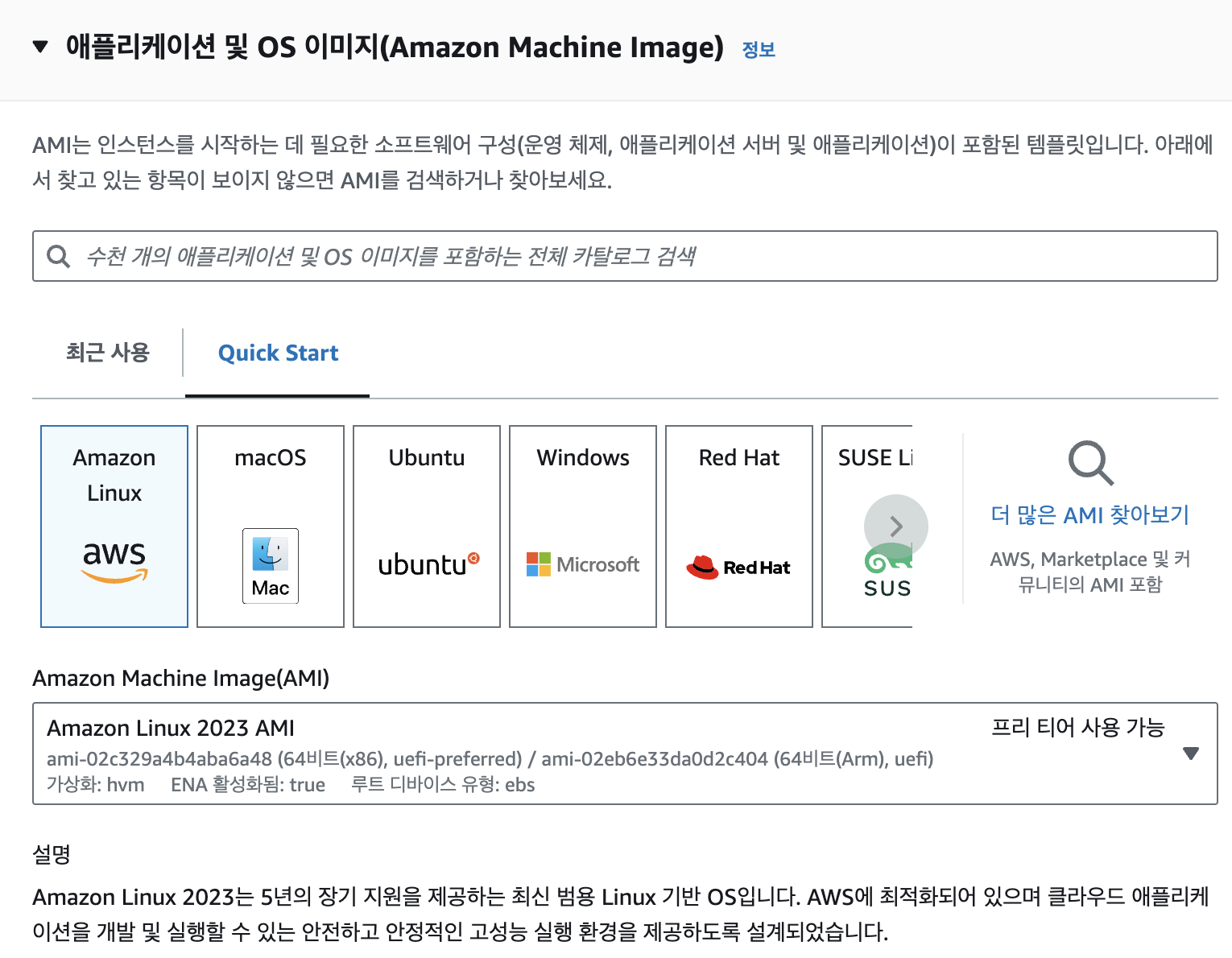Image resolution: width=1232 pixels, height=958 pixels.
Task: Click the 설명 heading
Action: (x=52, y=854)
